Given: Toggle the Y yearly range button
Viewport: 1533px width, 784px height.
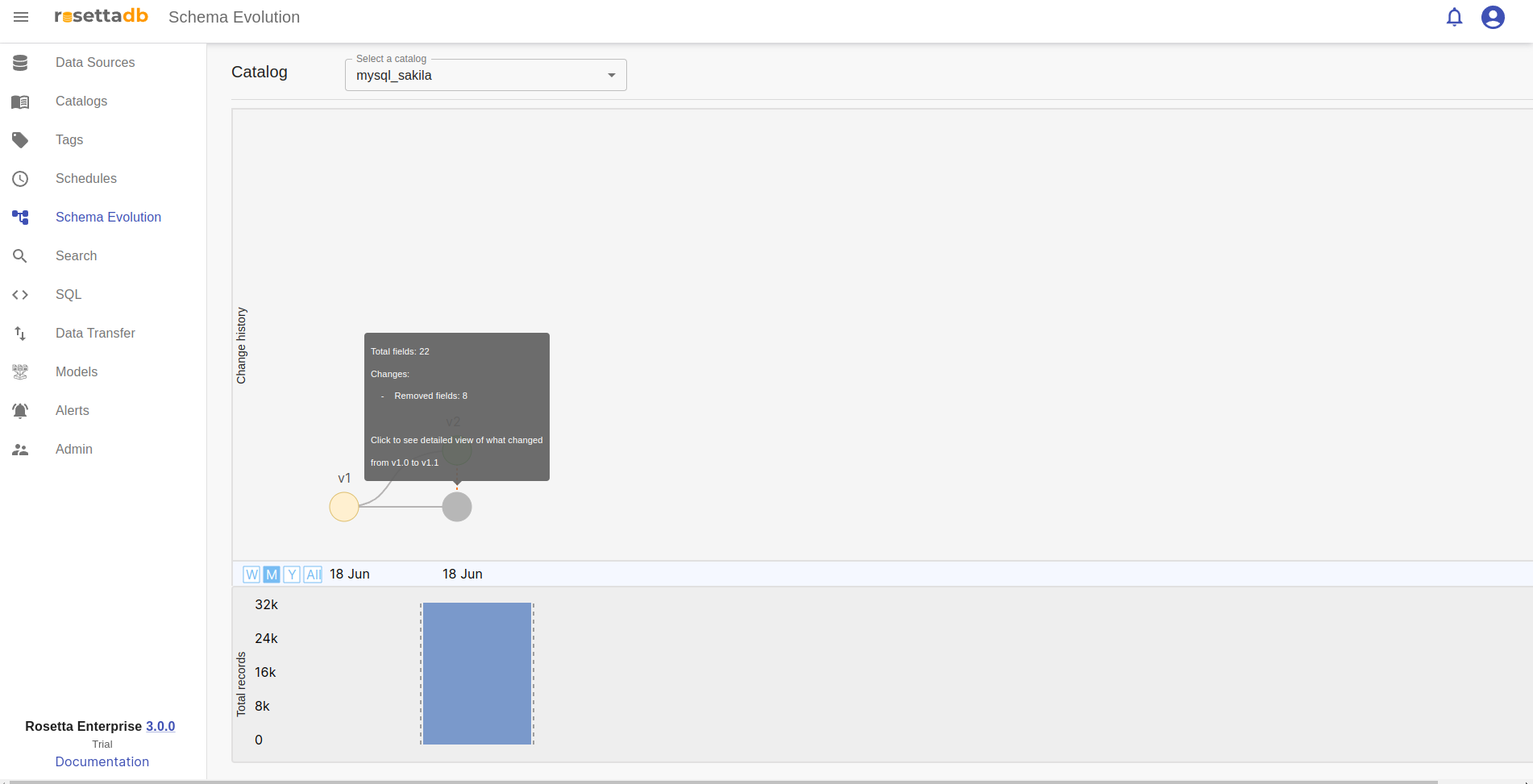Looking at the screenshot, I should click(292, 575).
